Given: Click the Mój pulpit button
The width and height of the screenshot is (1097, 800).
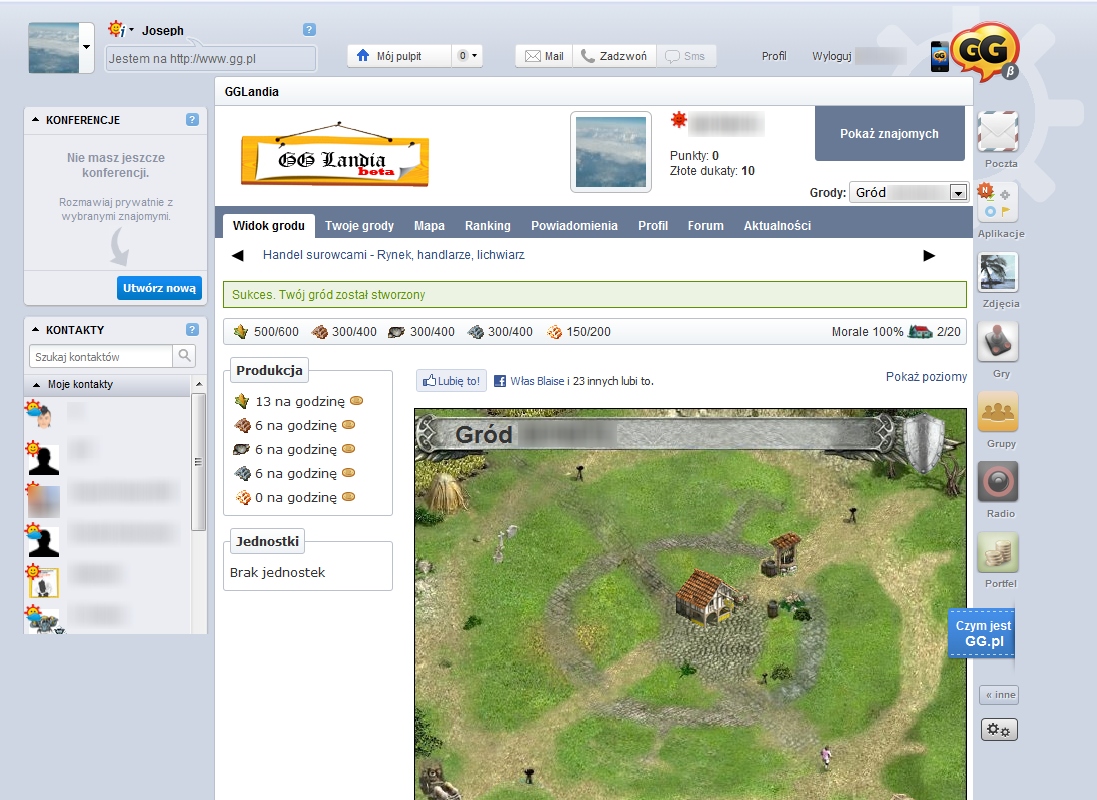Looking at the screenshot, I should [399, 56].
